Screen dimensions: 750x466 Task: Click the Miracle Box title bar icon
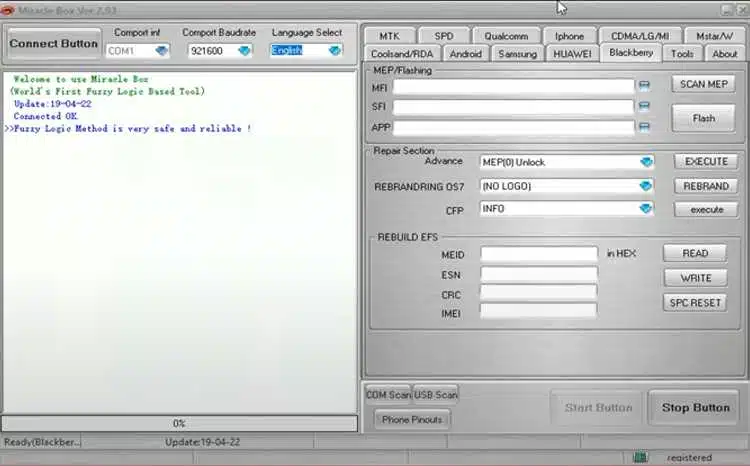(9, 8)
